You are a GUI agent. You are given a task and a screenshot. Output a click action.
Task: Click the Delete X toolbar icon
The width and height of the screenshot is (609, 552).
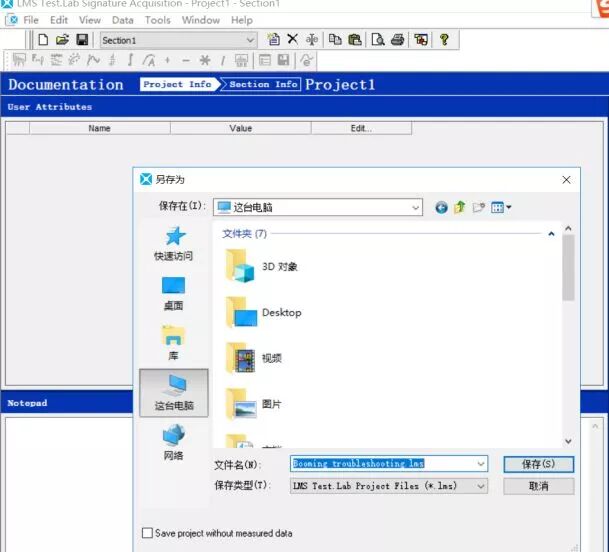coord(292,39)
